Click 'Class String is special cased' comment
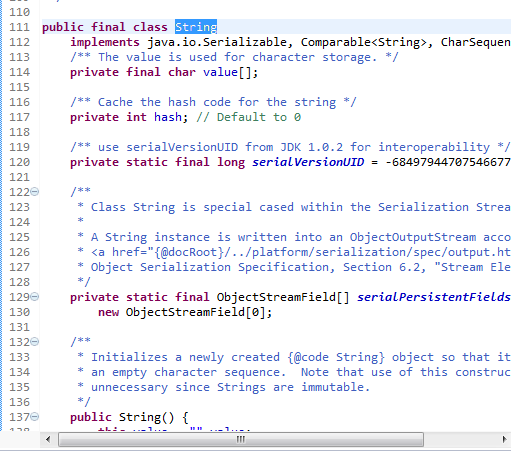The width and height of the screenshot is (511, 451). pyautogui.click(x=301, y=207)
